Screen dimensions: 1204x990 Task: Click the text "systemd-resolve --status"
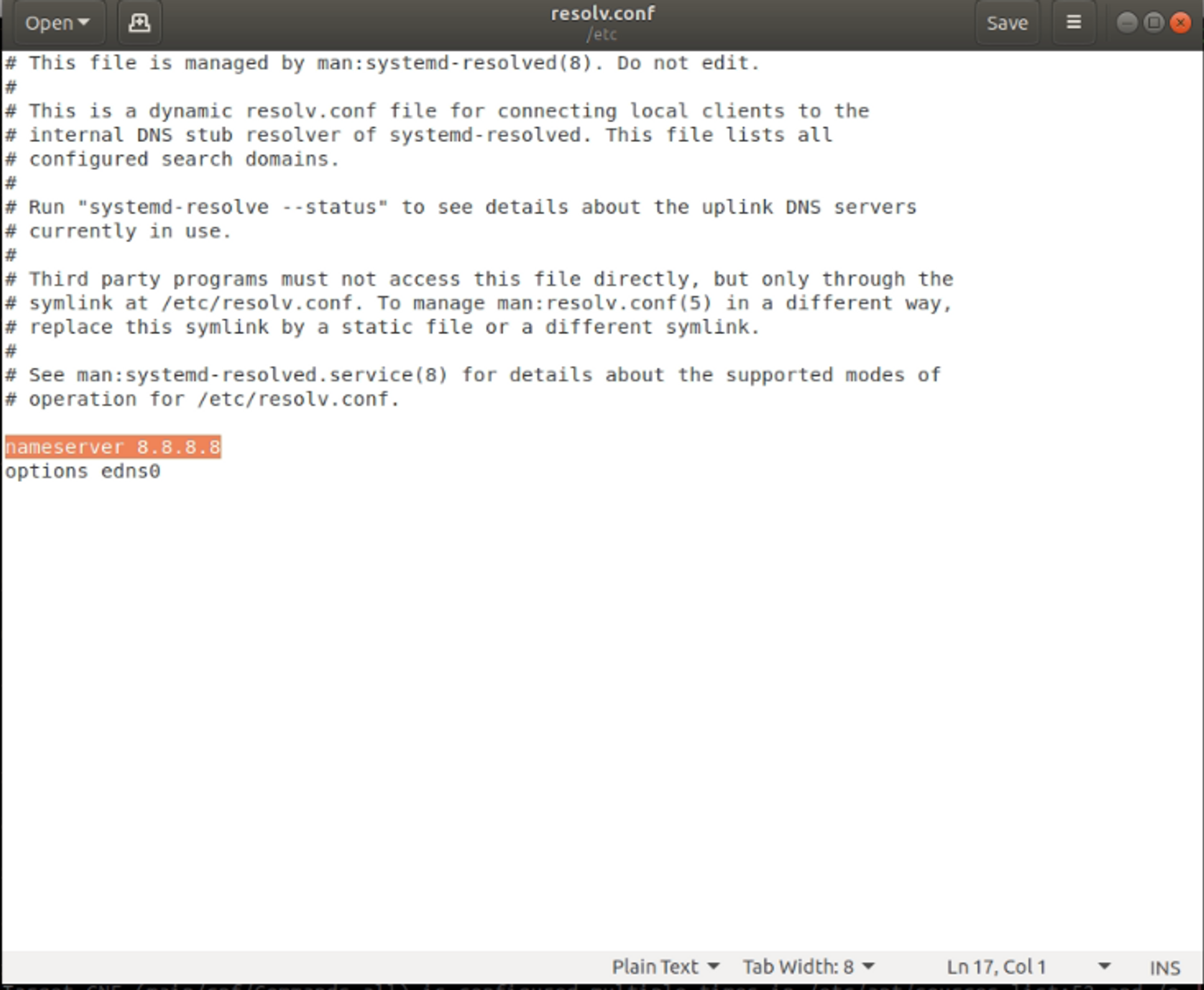[x=232, y=207]
